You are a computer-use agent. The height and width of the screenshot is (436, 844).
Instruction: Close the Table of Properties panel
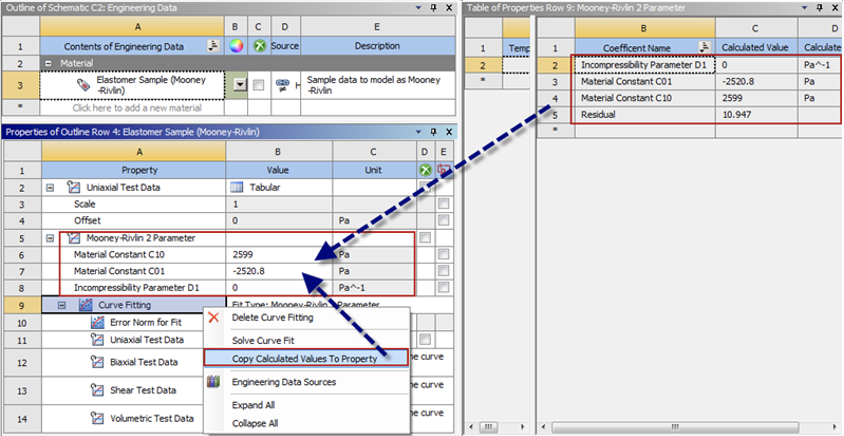click(x=835, y=8)
